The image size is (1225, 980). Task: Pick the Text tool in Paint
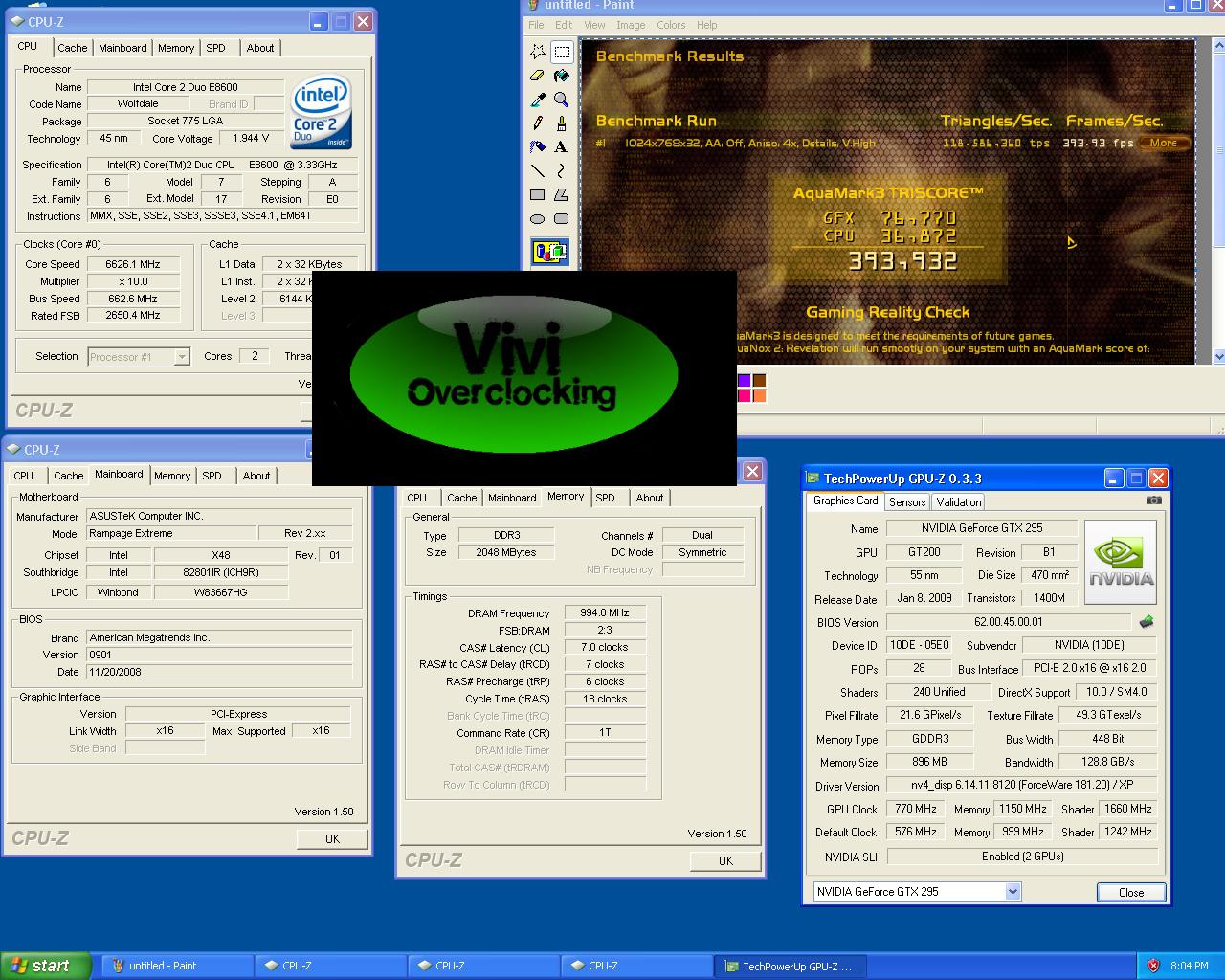[562, 147]
